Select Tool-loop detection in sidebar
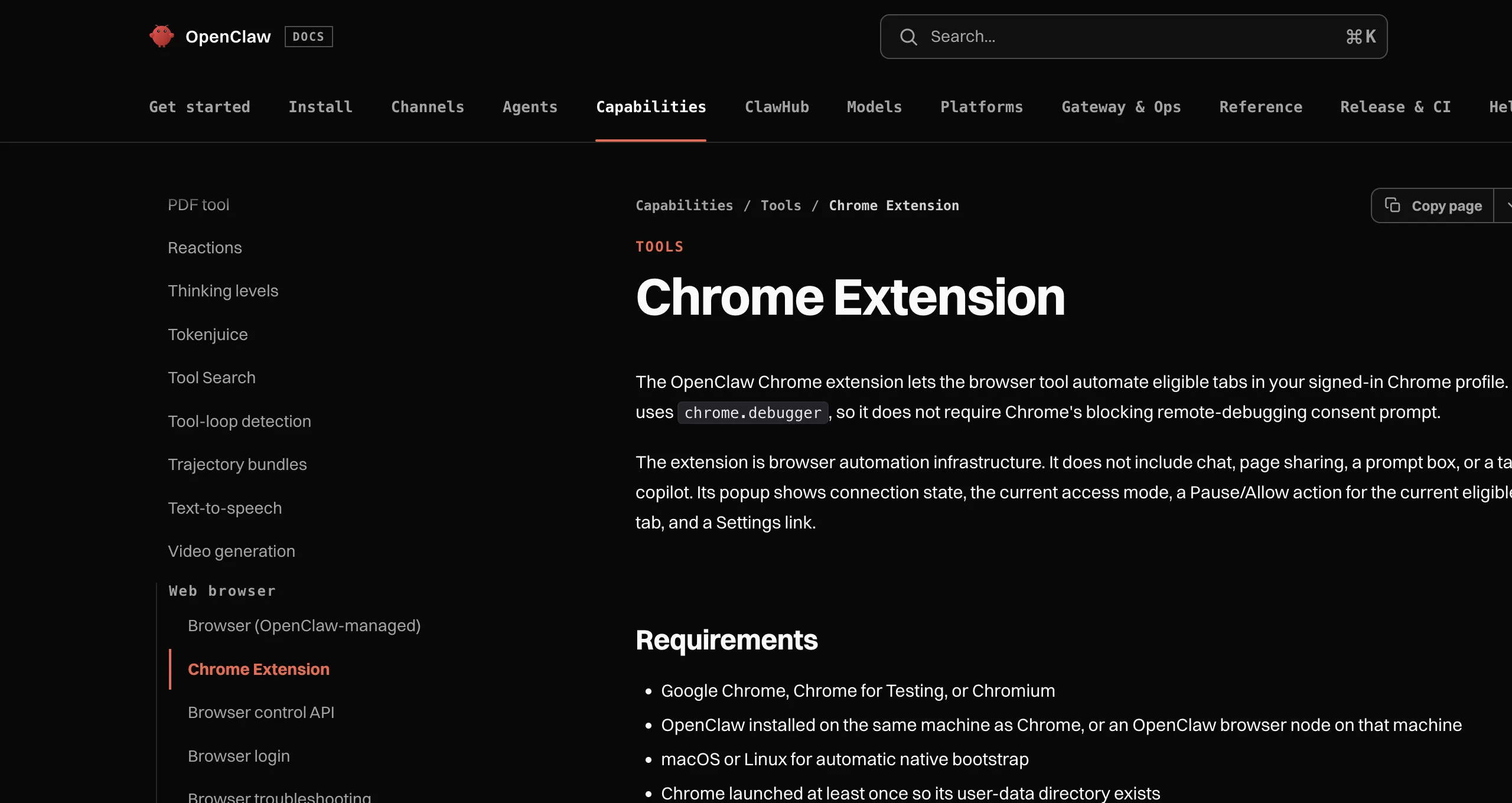 pos(240,422)
